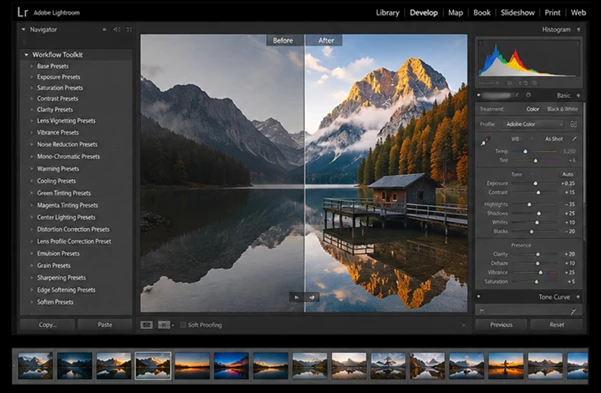Set treatment to Black & White

pyautogui.click(x=562, y=109)
